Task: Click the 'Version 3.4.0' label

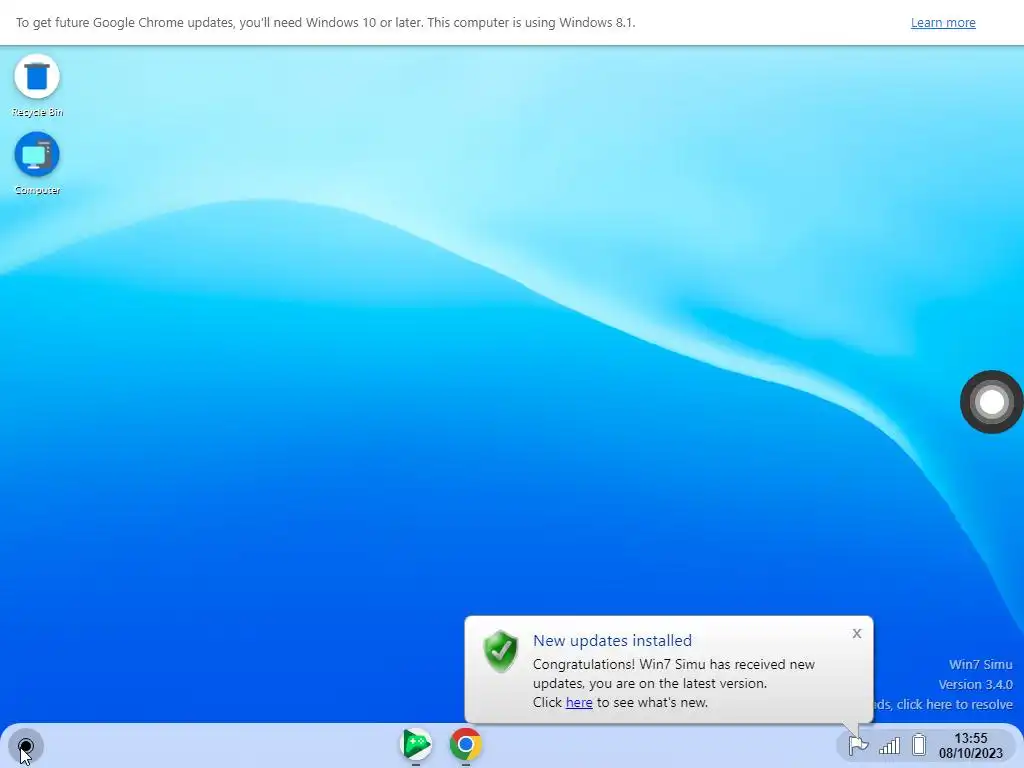Action: (975, 684)
